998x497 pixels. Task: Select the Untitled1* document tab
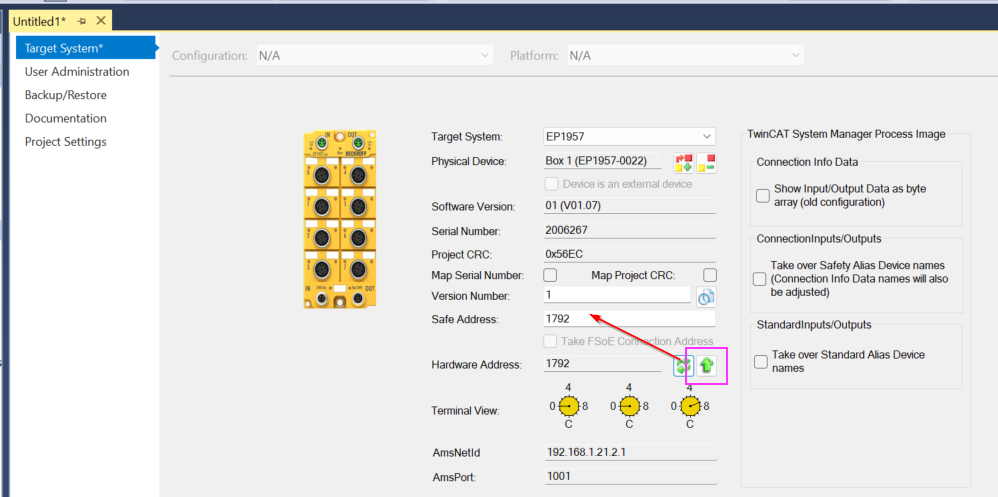tap(39, 21)
